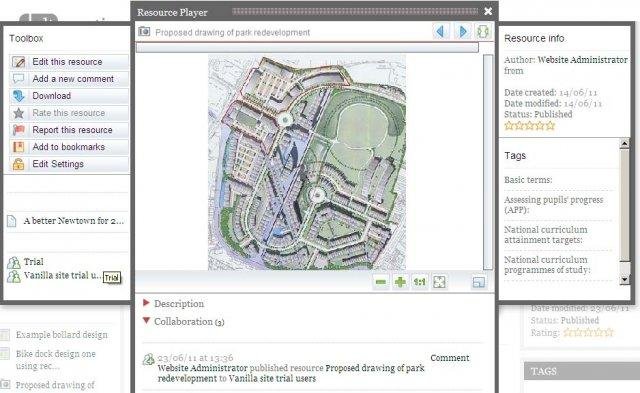Go to next resource with right arrow
This screenshot has width=640, height=393.
462,31
